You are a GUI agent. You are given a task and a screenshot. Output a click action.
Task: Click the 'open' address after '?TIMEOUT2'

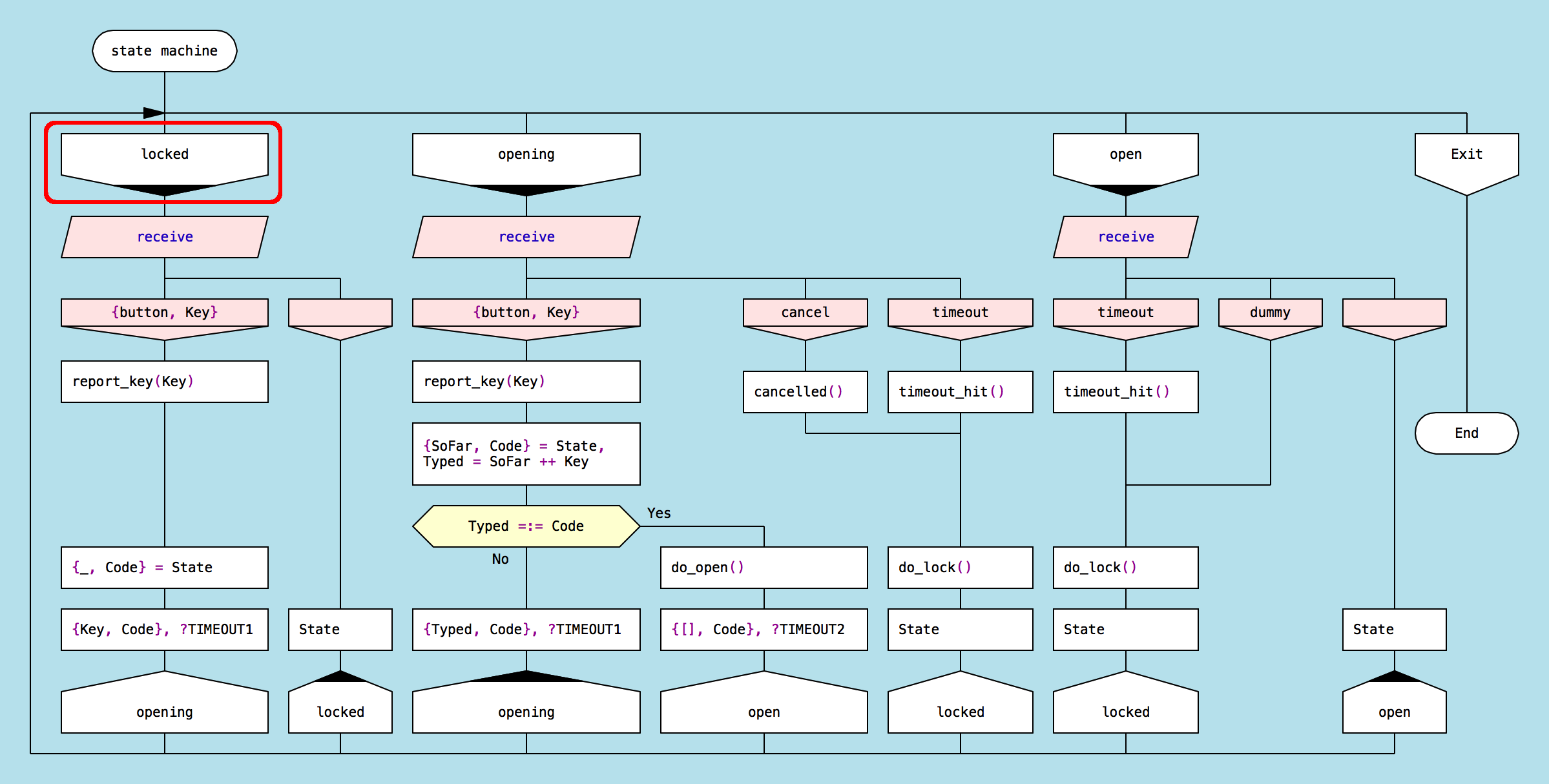tap(764, 707)
